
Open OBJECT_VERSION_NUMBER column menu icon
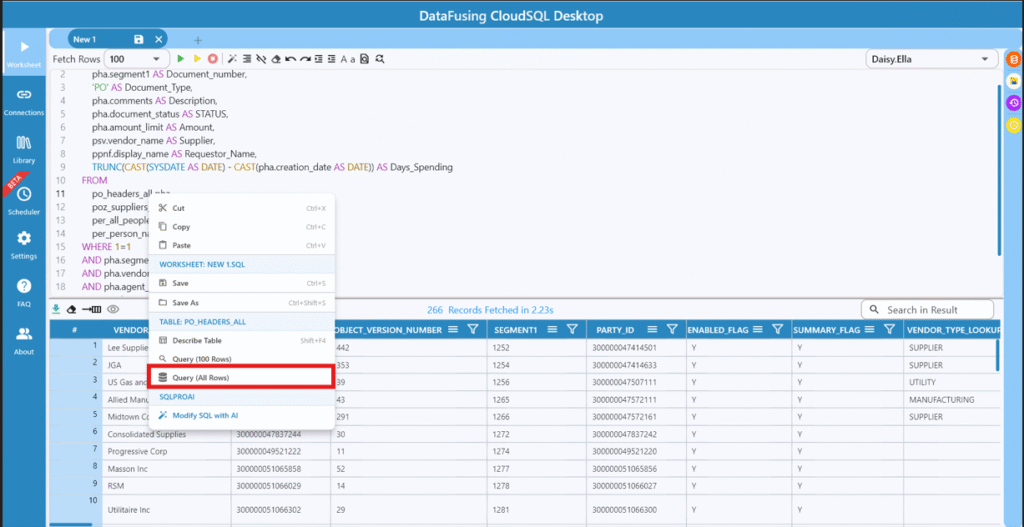point(453,330)
